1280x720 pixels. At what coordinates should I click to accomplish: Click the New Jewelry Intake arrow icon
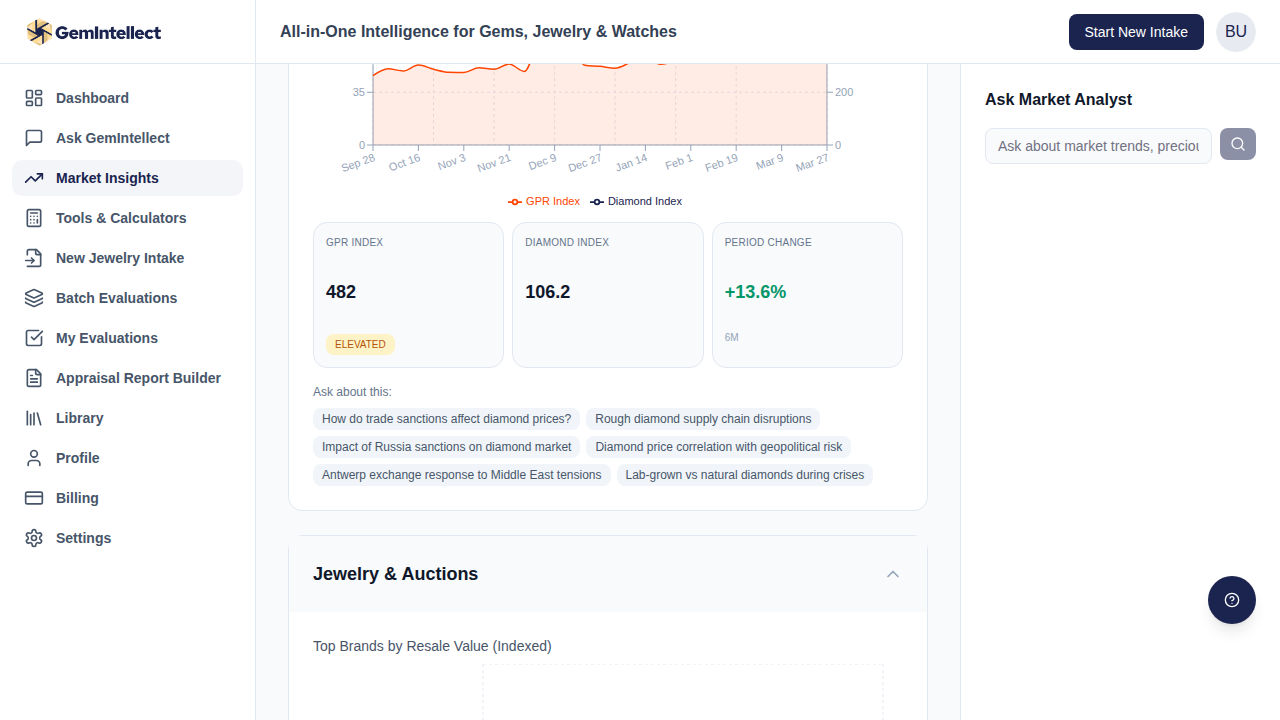coord(34,258)
